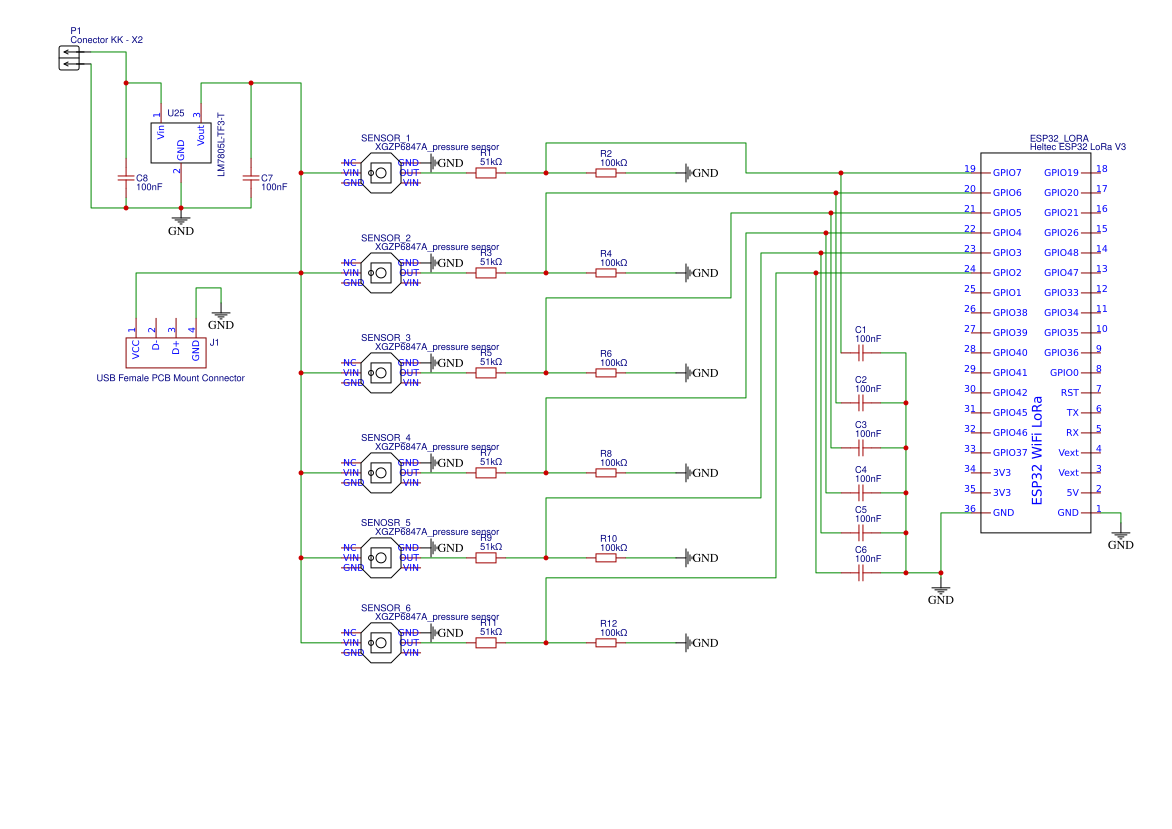Screen dimensions: 1172x829
Task: Click the GPIO19 pin label on ESP32
Action: point(1061,173)
